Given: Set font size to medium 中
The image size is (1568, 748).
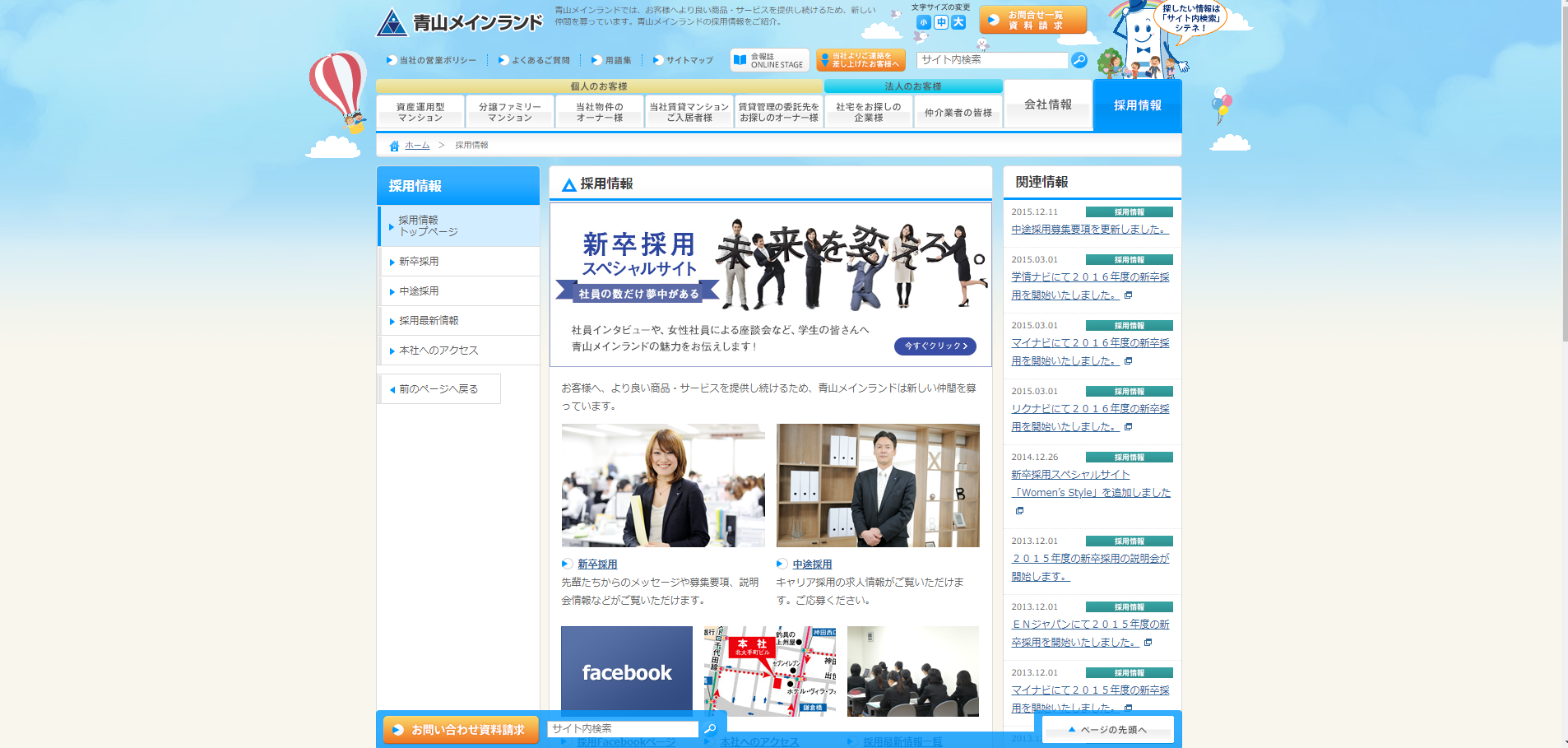Looking at the screenshot, I should (x=941, y=23).
